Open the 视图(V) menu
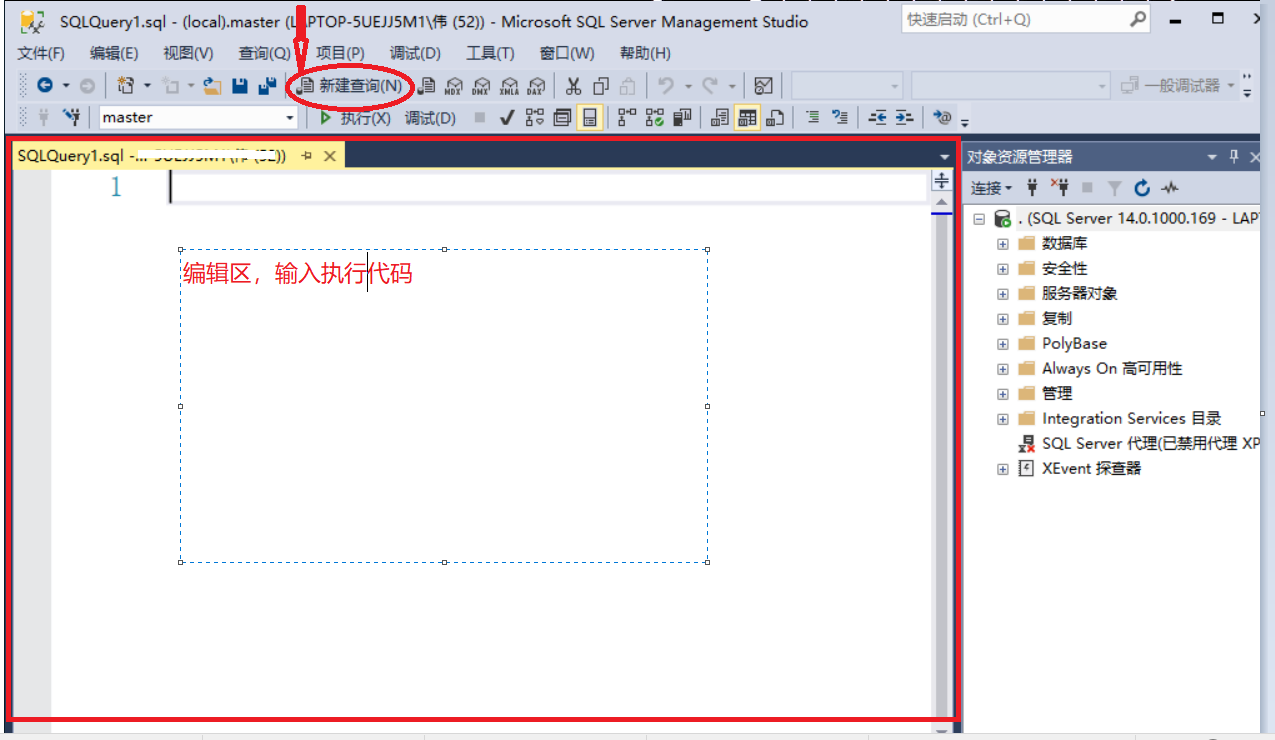The height and width of the screenshot is (740, 1275). (x=188, y=53)
